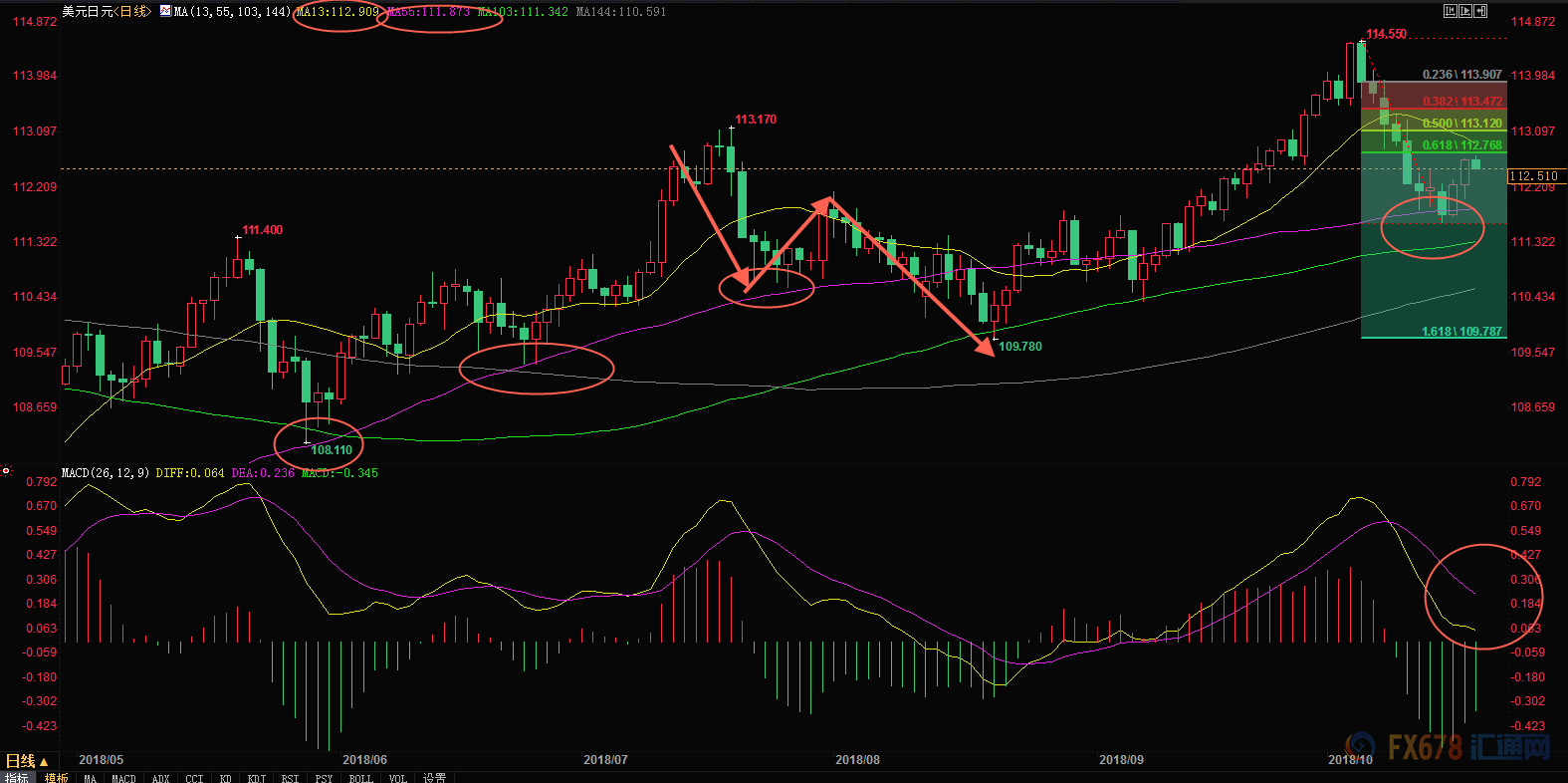
Task: Click the 109.780 low price label
Action: 1020,347
